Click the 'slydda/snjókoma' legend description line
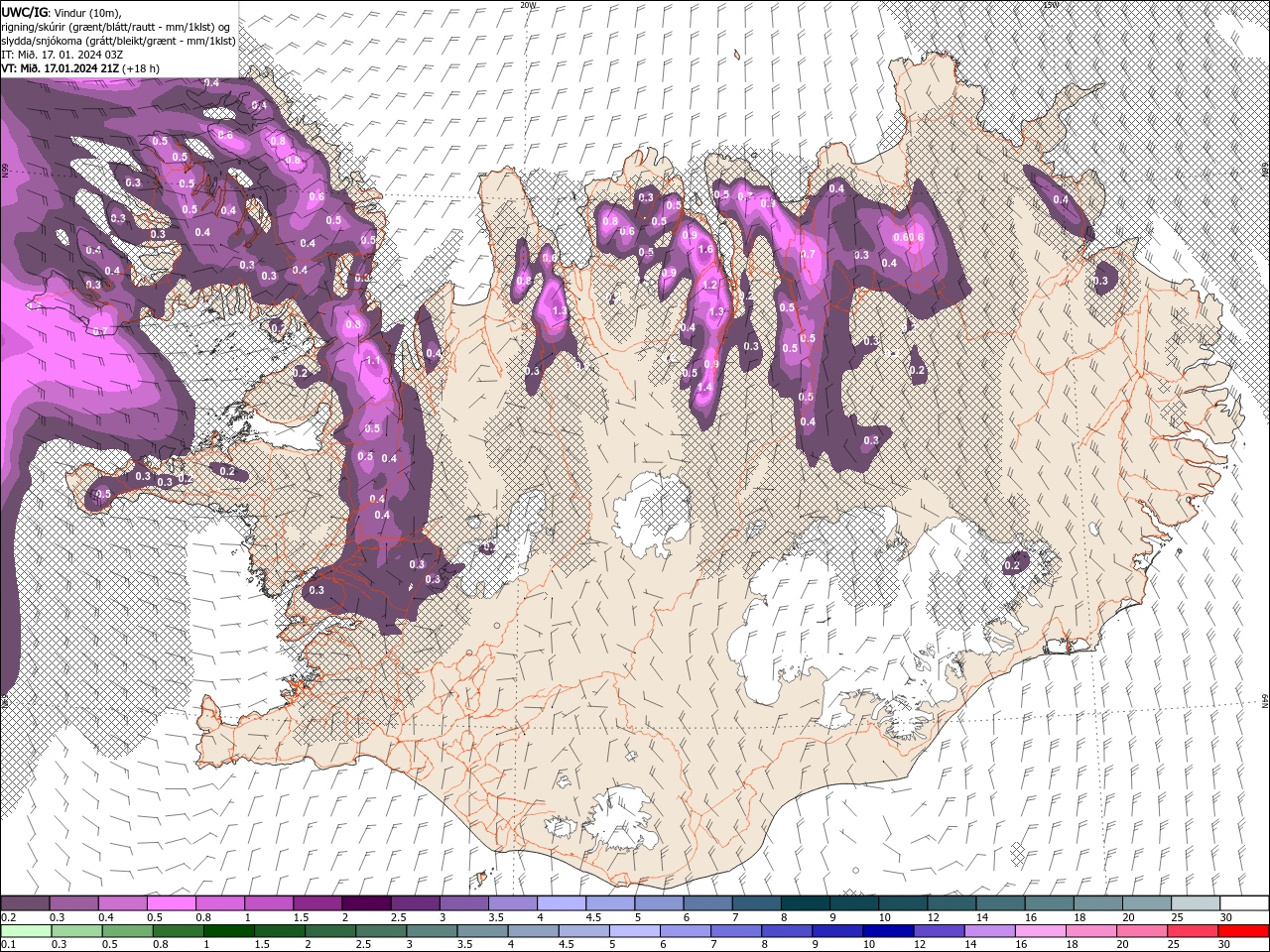 118,41
